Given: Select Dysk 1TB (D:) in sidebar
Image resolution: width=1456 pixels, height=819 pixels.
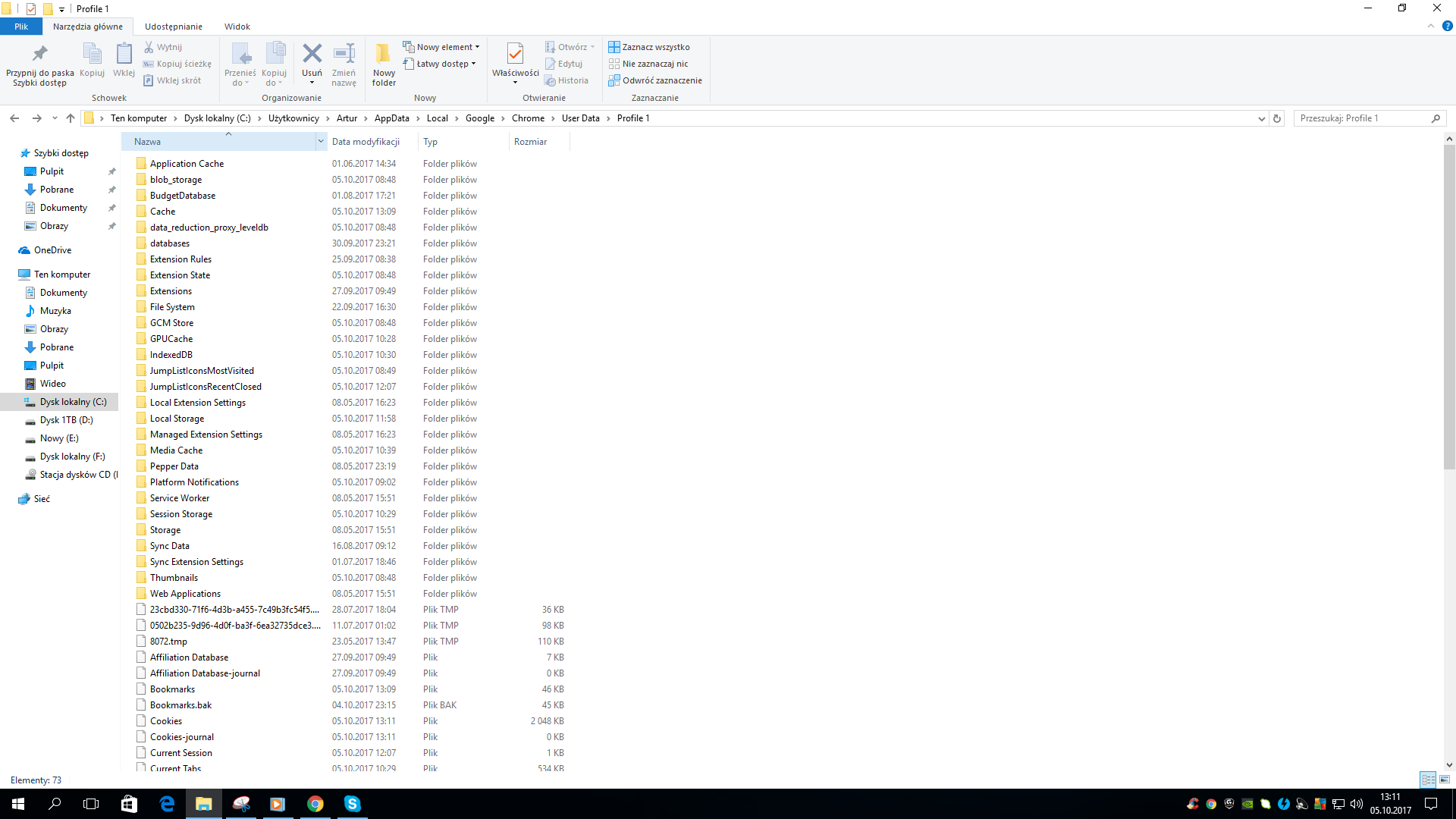Looking at the screenshot, I should [x=67, y=420].
